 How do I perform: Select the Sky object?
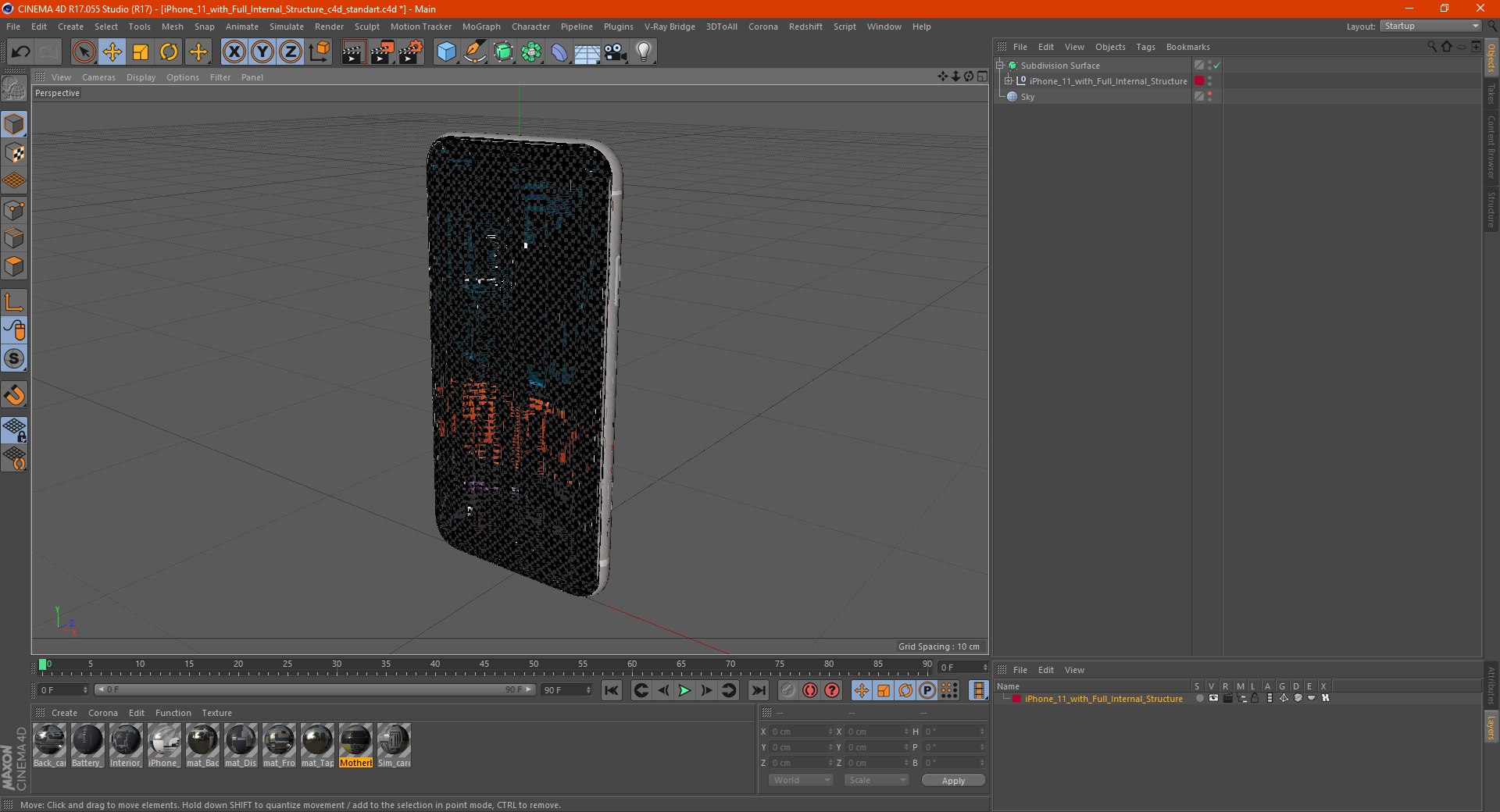(1027, 97)
